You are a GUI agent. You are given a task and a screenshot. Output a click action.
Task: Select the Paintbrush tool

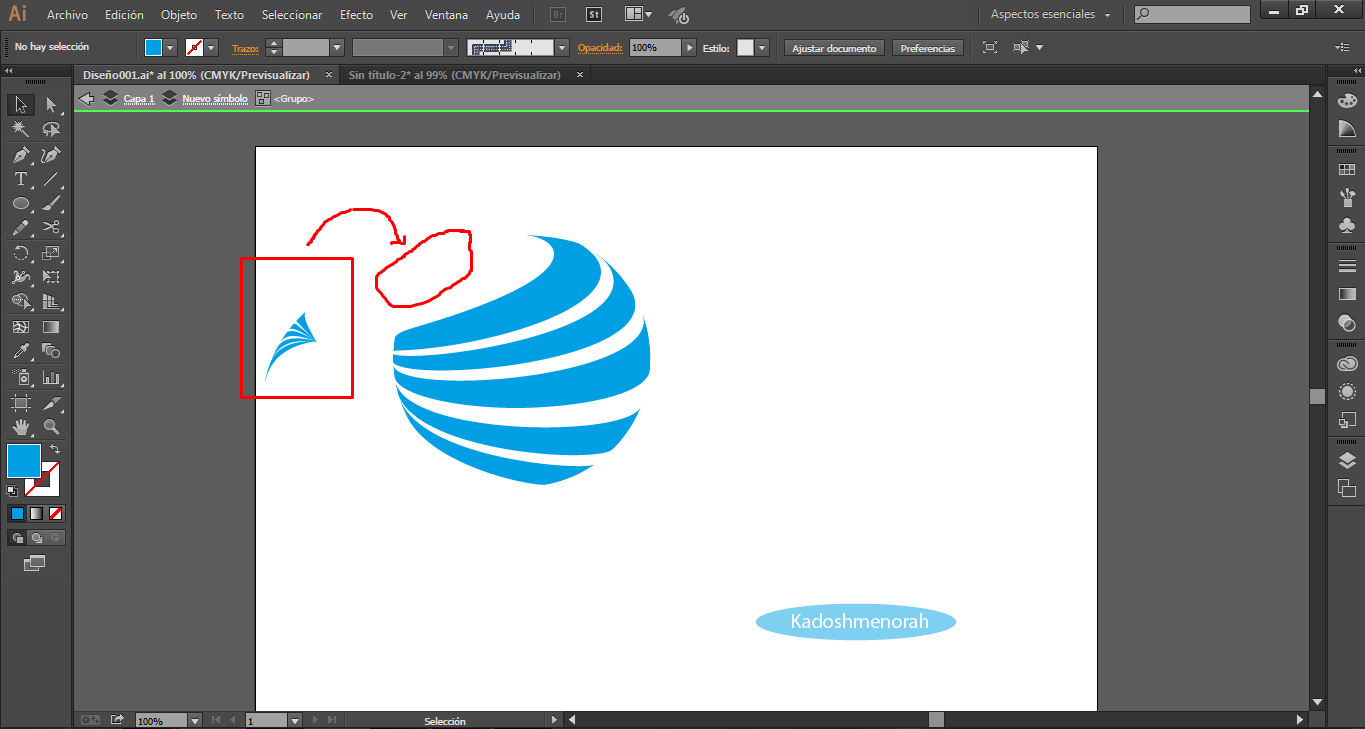click(x=51, y=204)
